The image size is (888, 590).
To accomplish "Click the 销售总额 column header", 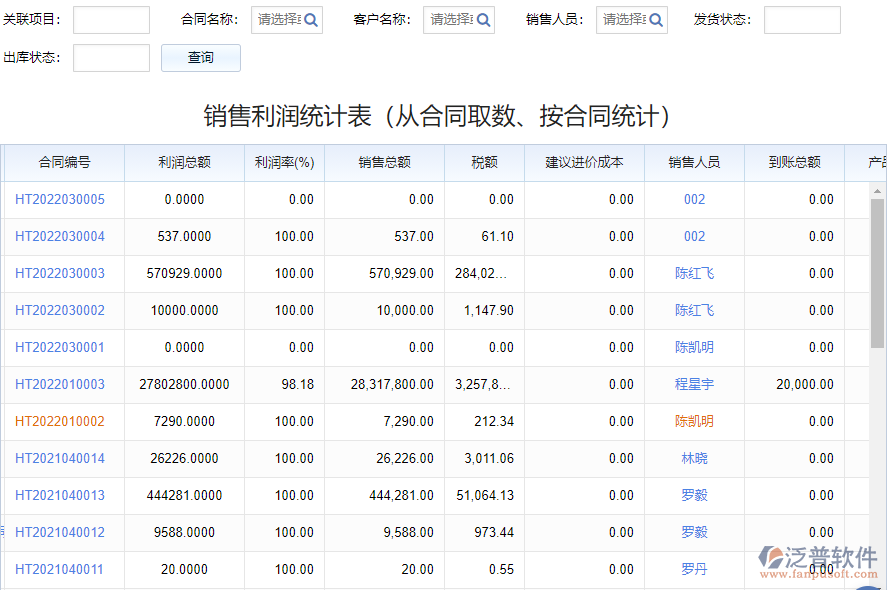I will click(385, 162).
